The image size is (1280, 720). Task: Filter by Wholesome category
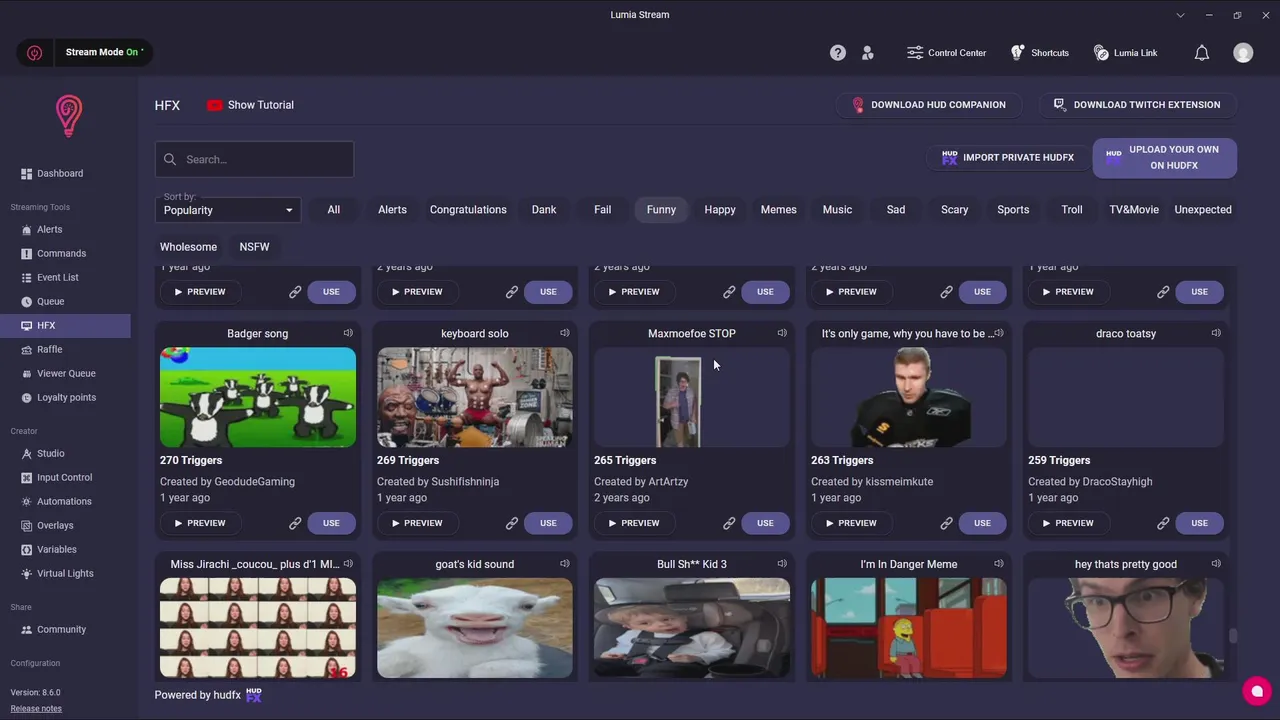(188, 247)
